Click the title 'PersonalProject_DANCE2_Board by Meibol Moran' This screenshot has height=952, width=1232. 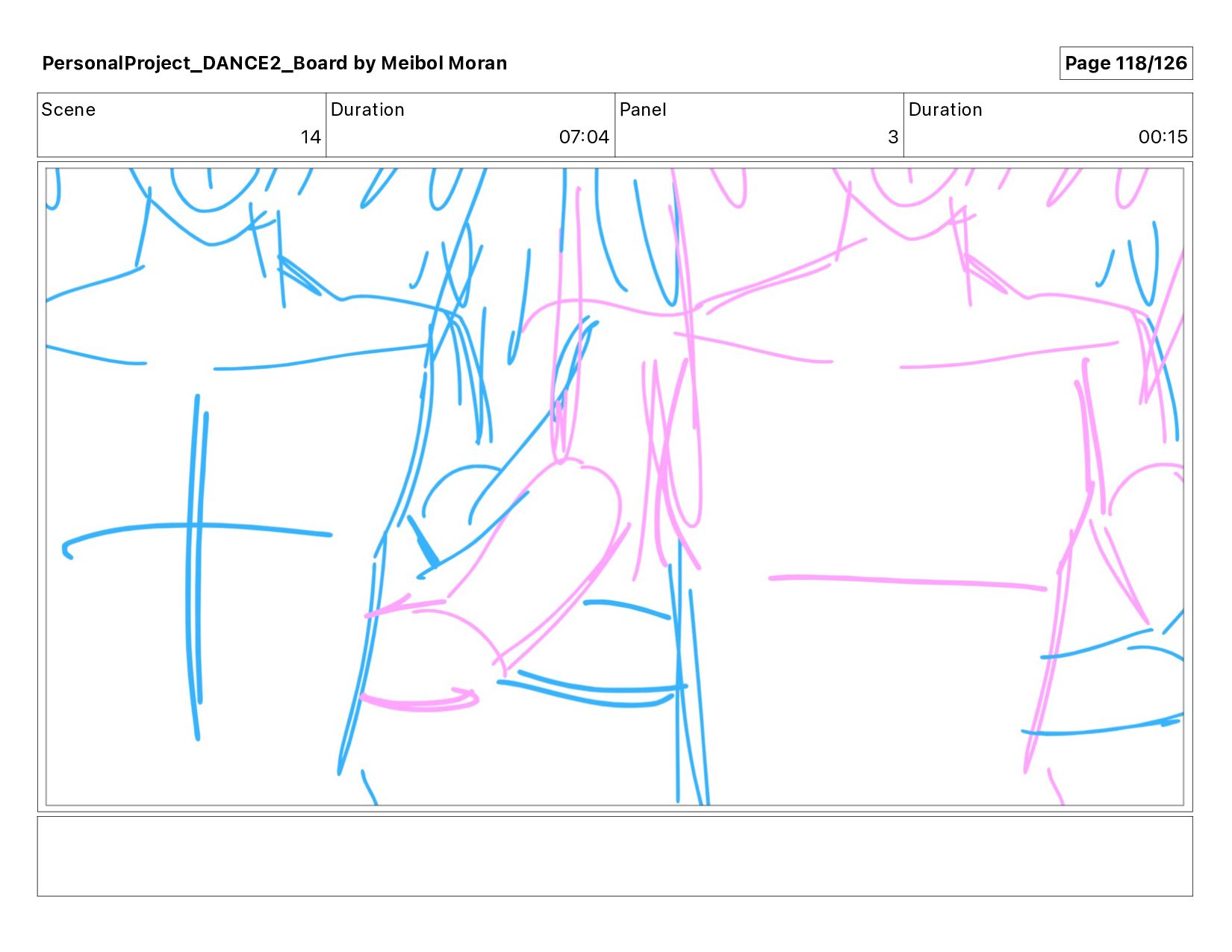[x=274, y=63]
